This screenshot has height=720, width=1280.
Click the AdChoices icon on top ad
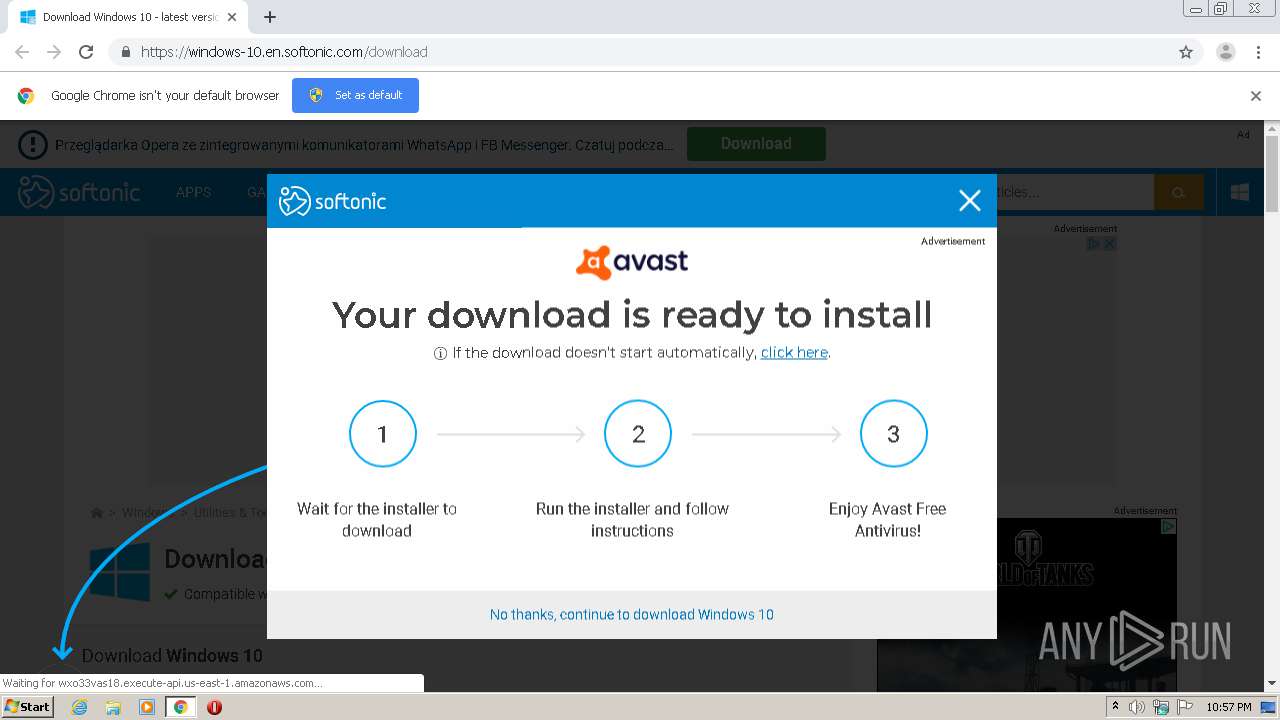pos(1094,243)
